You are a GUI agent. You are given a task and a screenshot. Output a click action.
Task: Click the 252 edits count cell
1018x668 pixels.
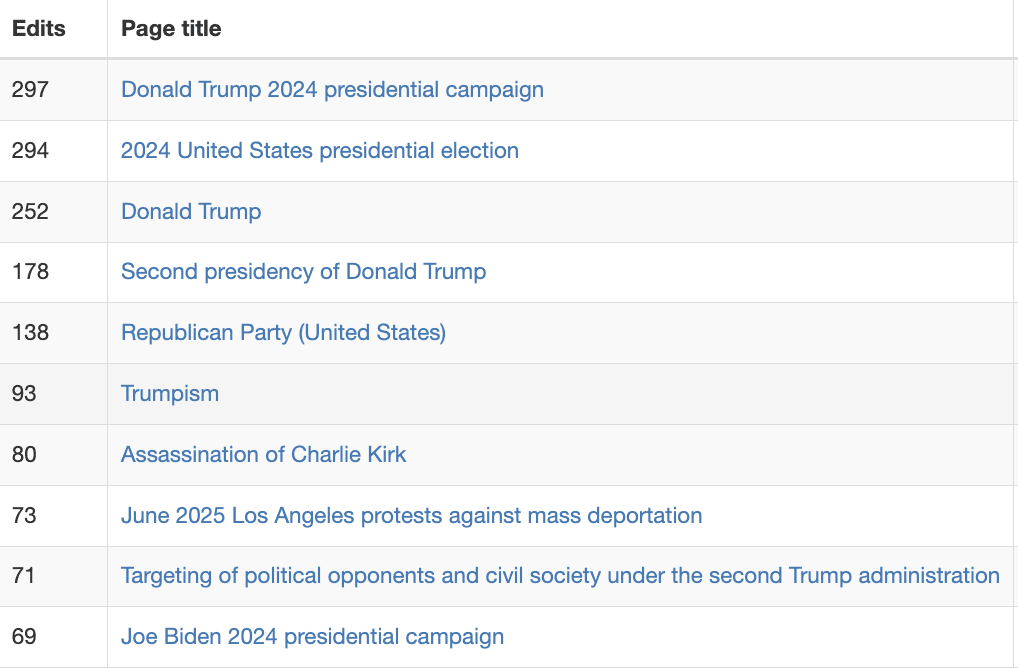click(x=30, y=212)
